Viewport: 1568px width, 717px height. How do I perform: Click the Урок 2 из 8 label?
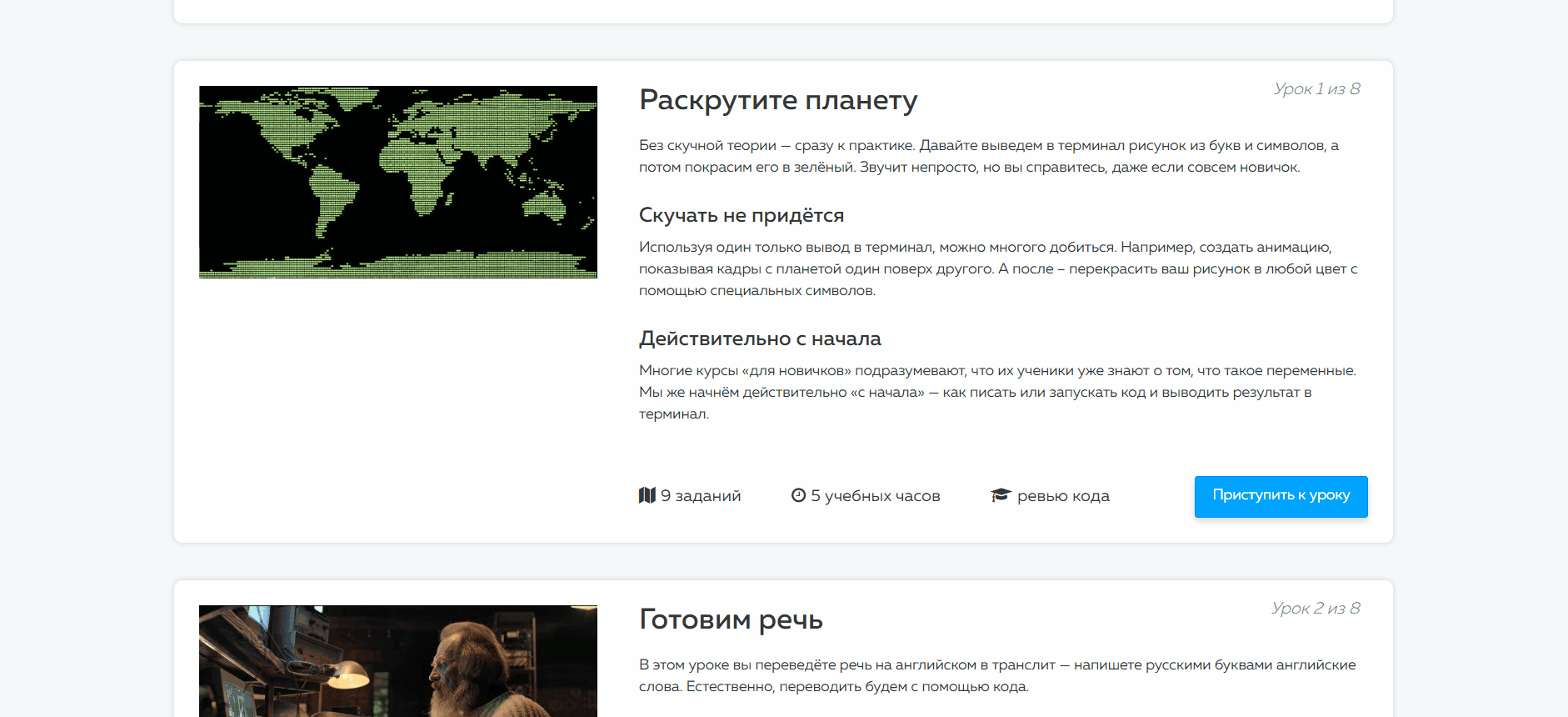point(1316,608)
